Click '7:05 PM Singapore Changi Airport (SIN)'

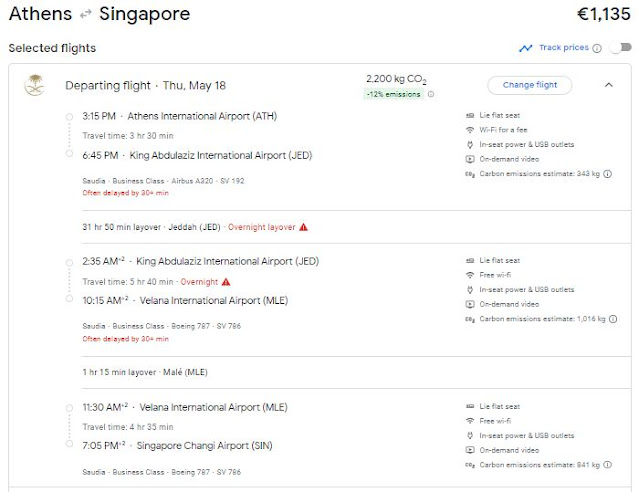click(x=177, y=446)
